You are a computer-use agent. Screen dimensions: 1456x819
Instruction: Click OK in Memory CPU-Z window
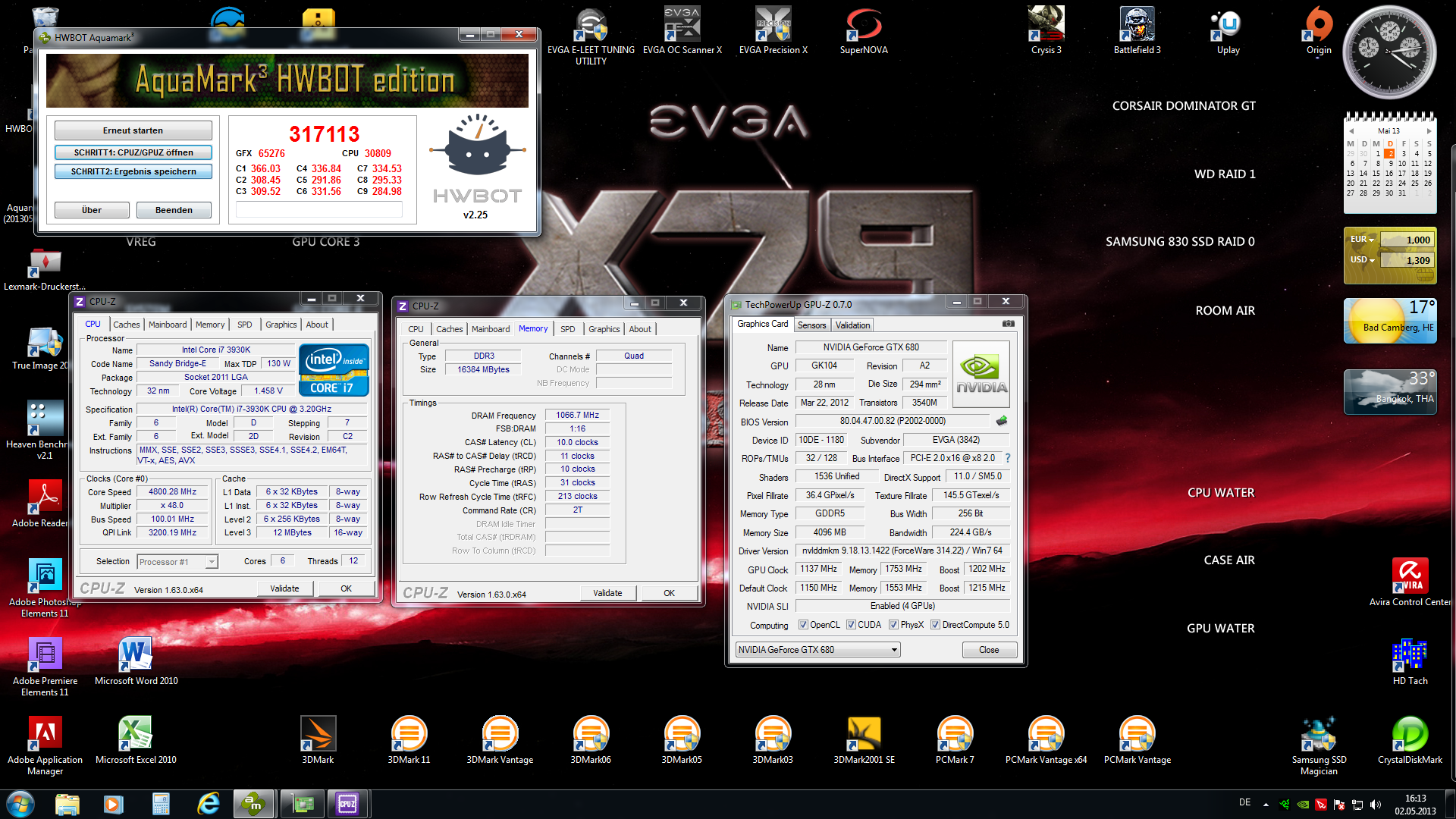coord(669,593)
